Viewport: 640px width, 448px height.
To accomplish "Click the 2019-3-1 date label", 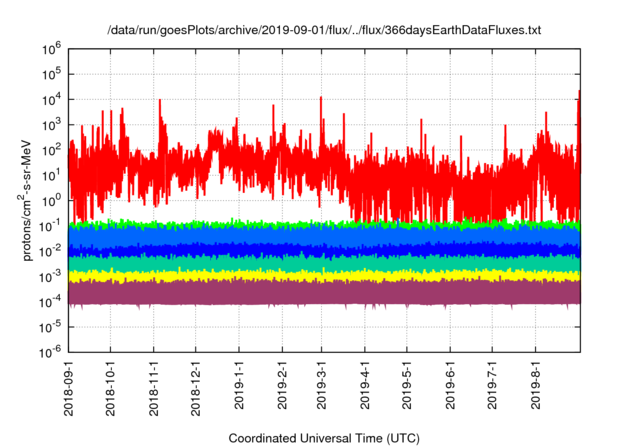I will [321, 385].
